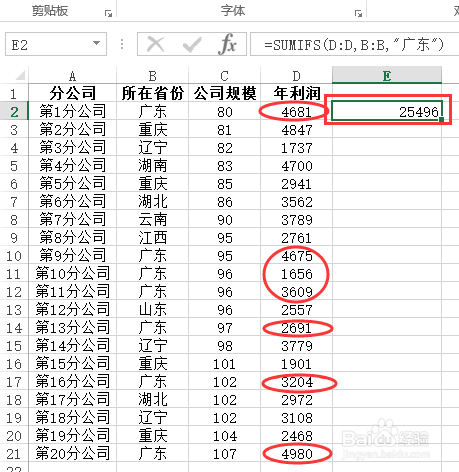Click cell 第2分公司
This screenshot has width=459, height=472.
[x=73, y=129]
